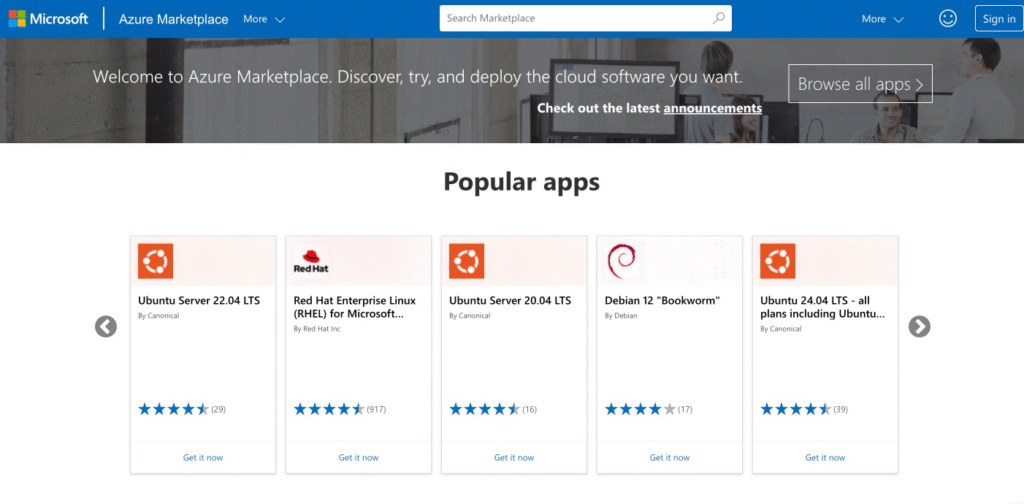Click the star rating of Ubuntu Server 22.04

tap(173, 409)
